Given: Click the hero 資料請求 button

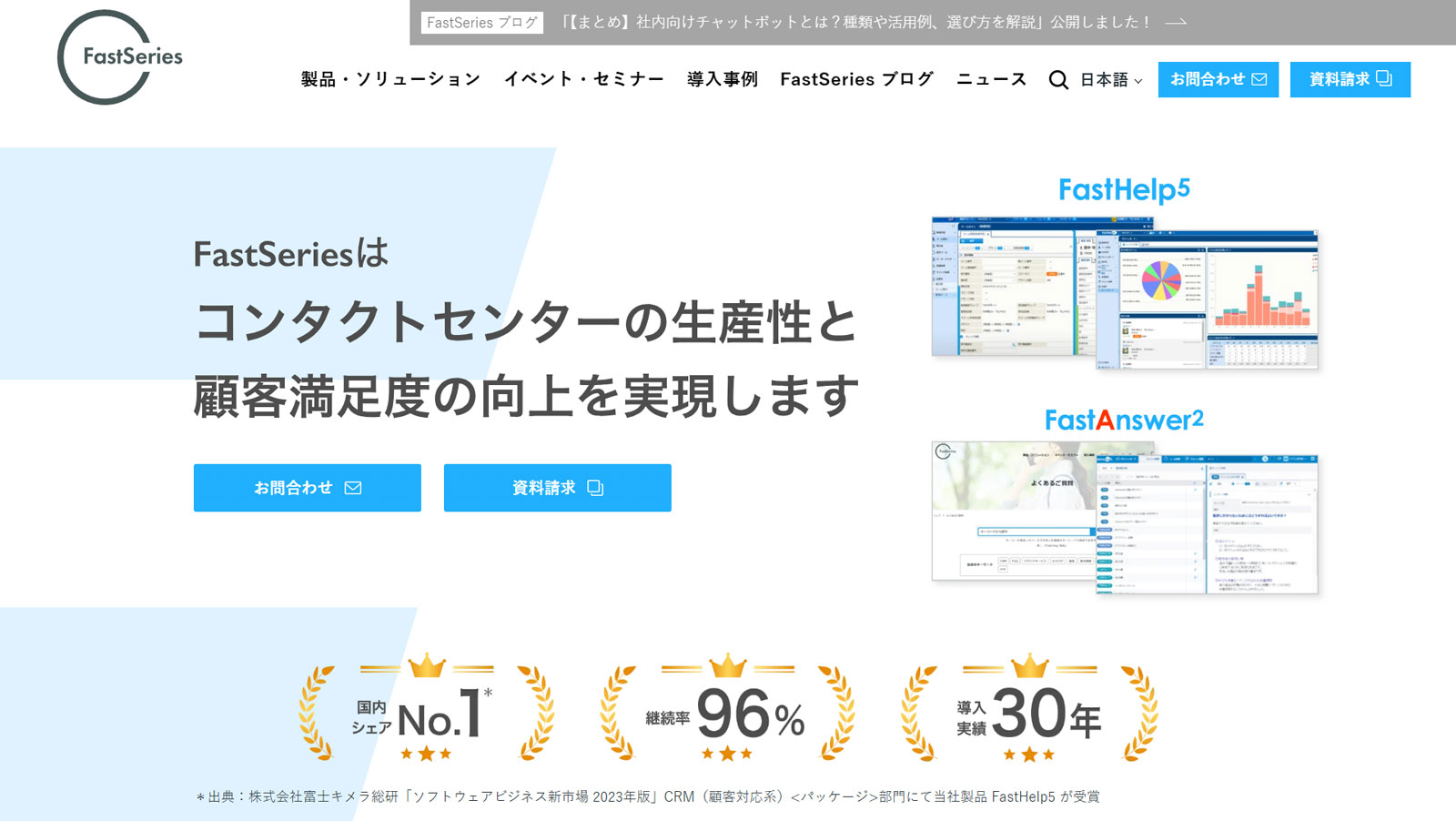Looking at the screenshot, I should coord(558,488).
